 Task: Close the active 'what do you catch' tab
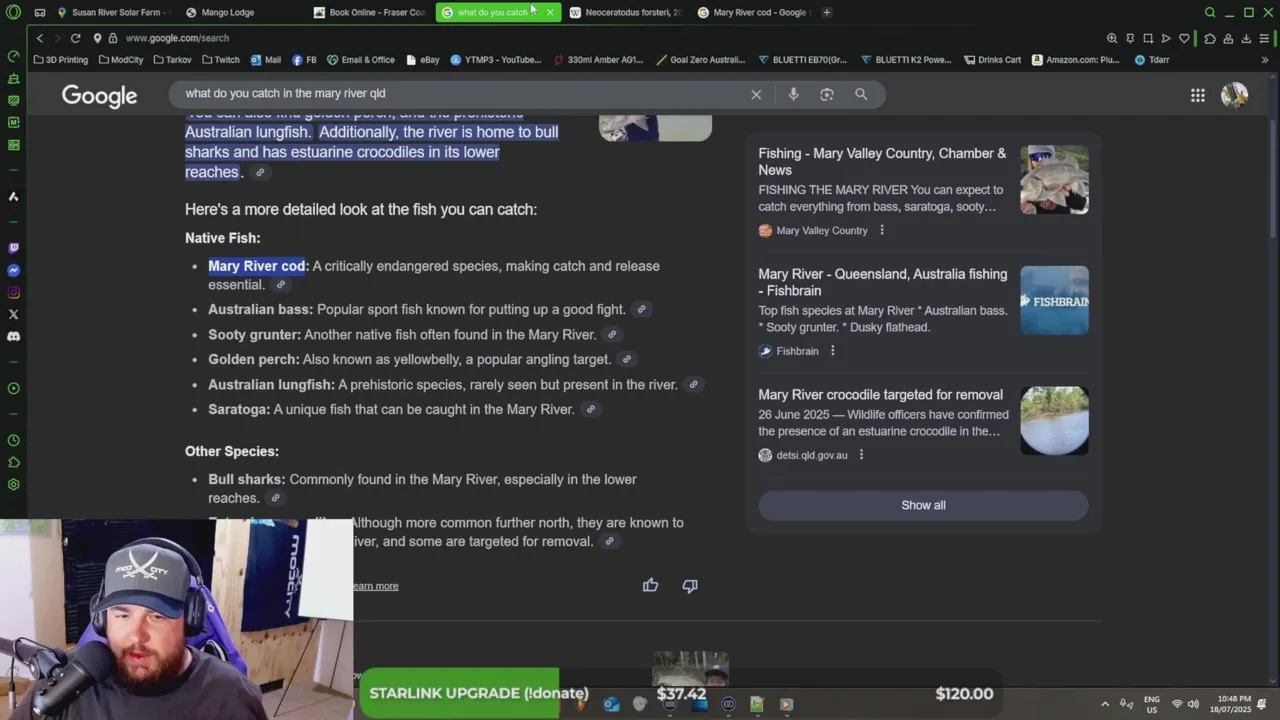[x=550, y=12]
